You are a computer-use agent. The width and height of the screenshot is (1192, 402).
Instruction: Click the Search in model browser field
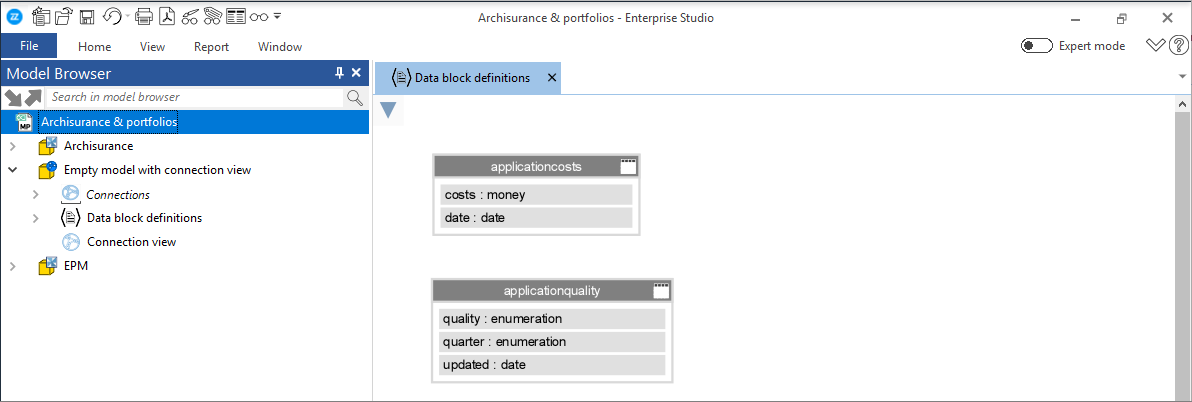point(196,97)
